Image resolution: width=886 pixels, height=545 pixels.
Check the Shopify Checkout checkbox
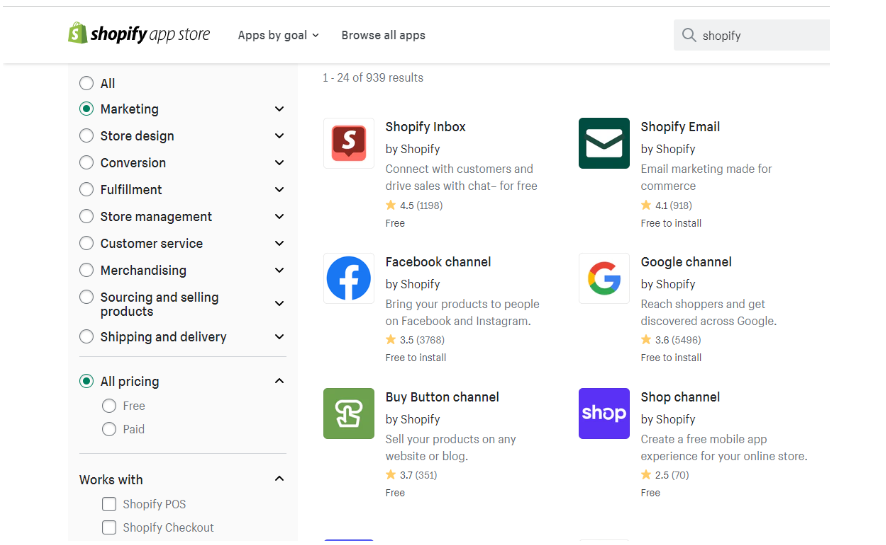[109, 527]
